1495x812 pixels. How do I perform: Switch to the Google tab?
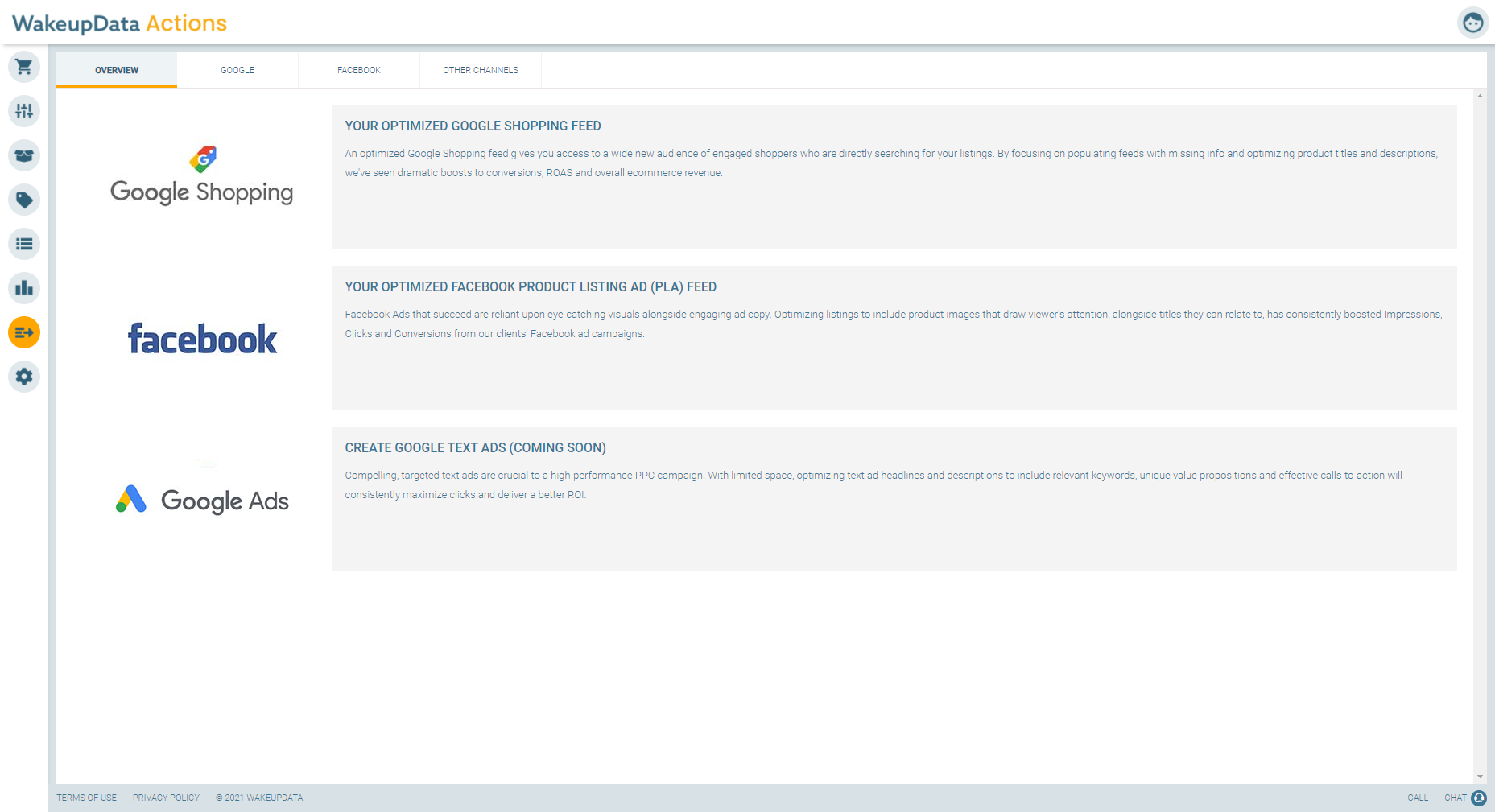coord(237,70)
